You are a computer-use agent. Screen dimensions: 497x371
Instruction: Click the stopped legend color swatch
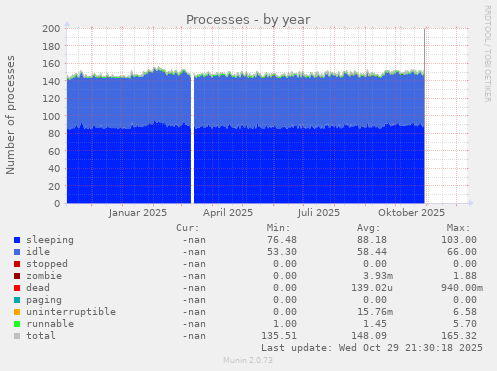click(x=17, y=264)
